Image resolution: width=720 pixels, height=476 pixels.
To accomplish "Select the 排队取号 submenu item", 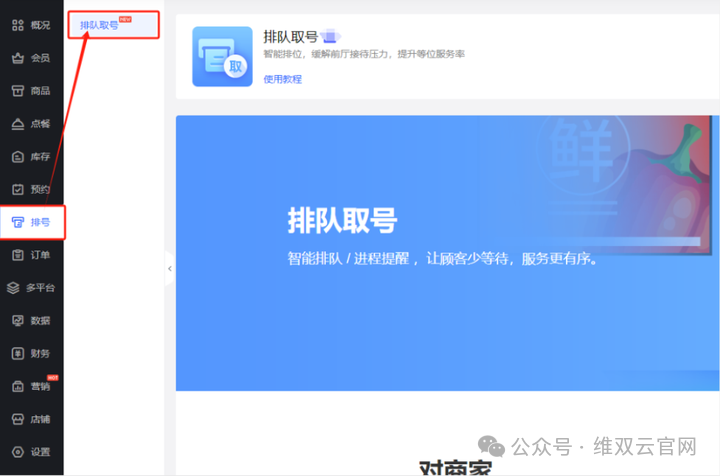I will [113, 25].
